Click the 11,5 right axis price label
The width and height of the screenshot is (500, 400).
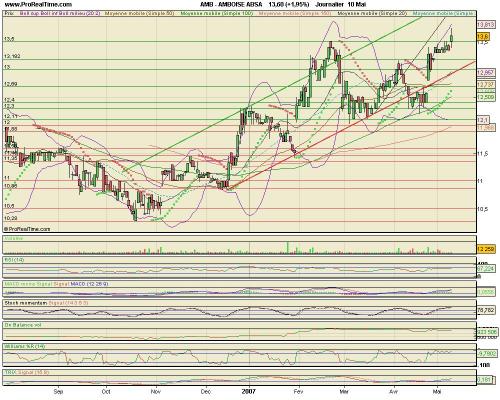[x=483, y=154]
